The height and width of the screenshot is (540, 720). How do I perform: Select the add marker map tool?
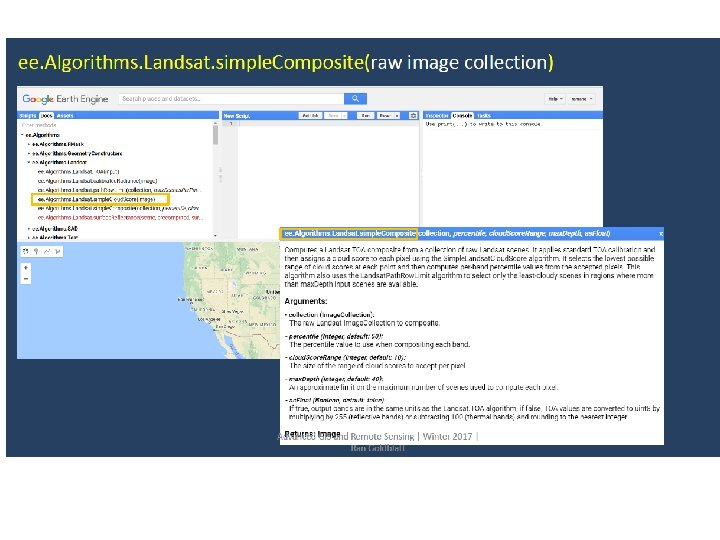36,251
